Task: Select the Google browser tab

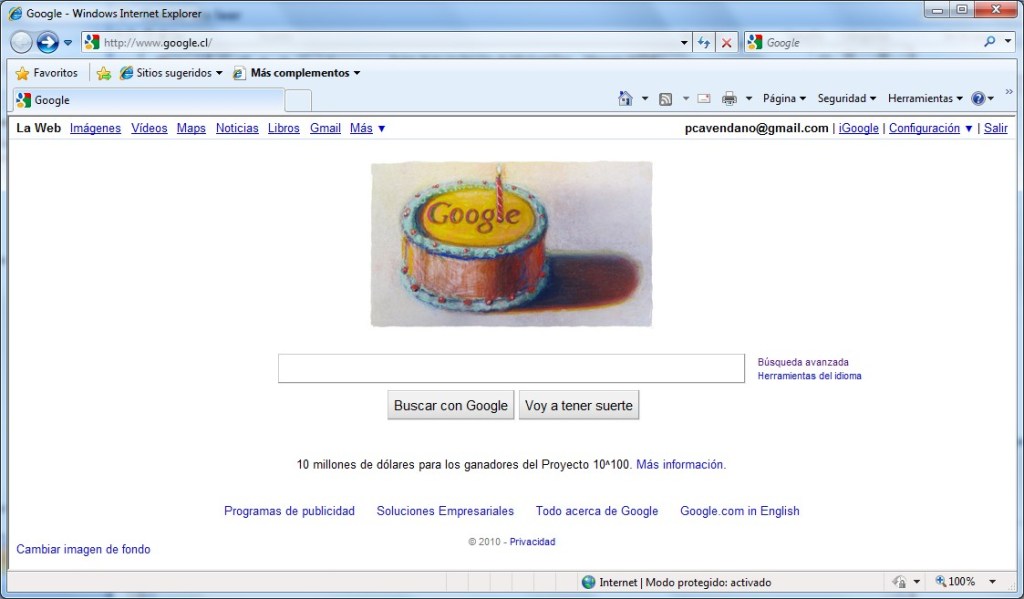Action: (148, 100)
